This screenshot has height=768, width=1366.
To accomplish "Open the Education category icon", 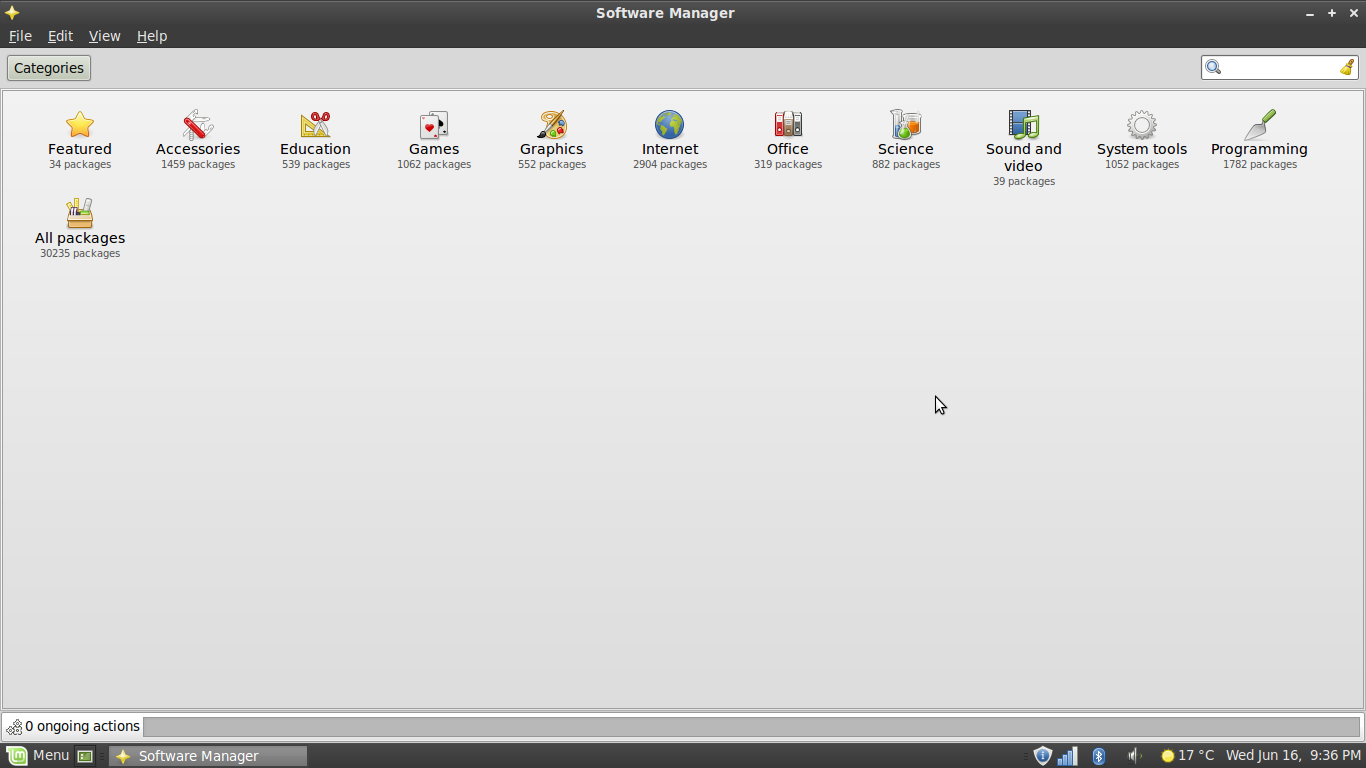I will click(316, 124).
